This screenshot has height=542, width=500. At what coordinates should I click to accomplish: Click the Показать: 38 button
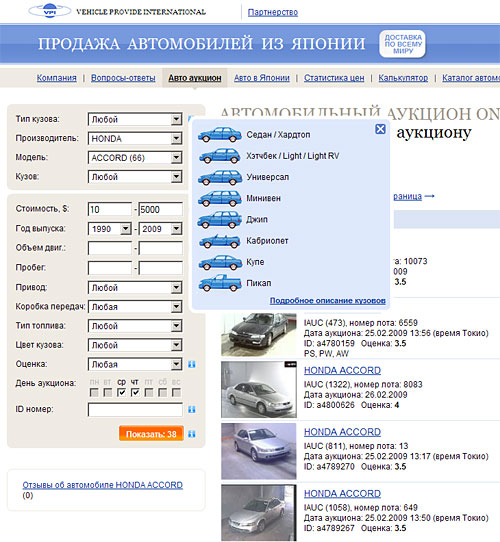click(x=151, y=434)
